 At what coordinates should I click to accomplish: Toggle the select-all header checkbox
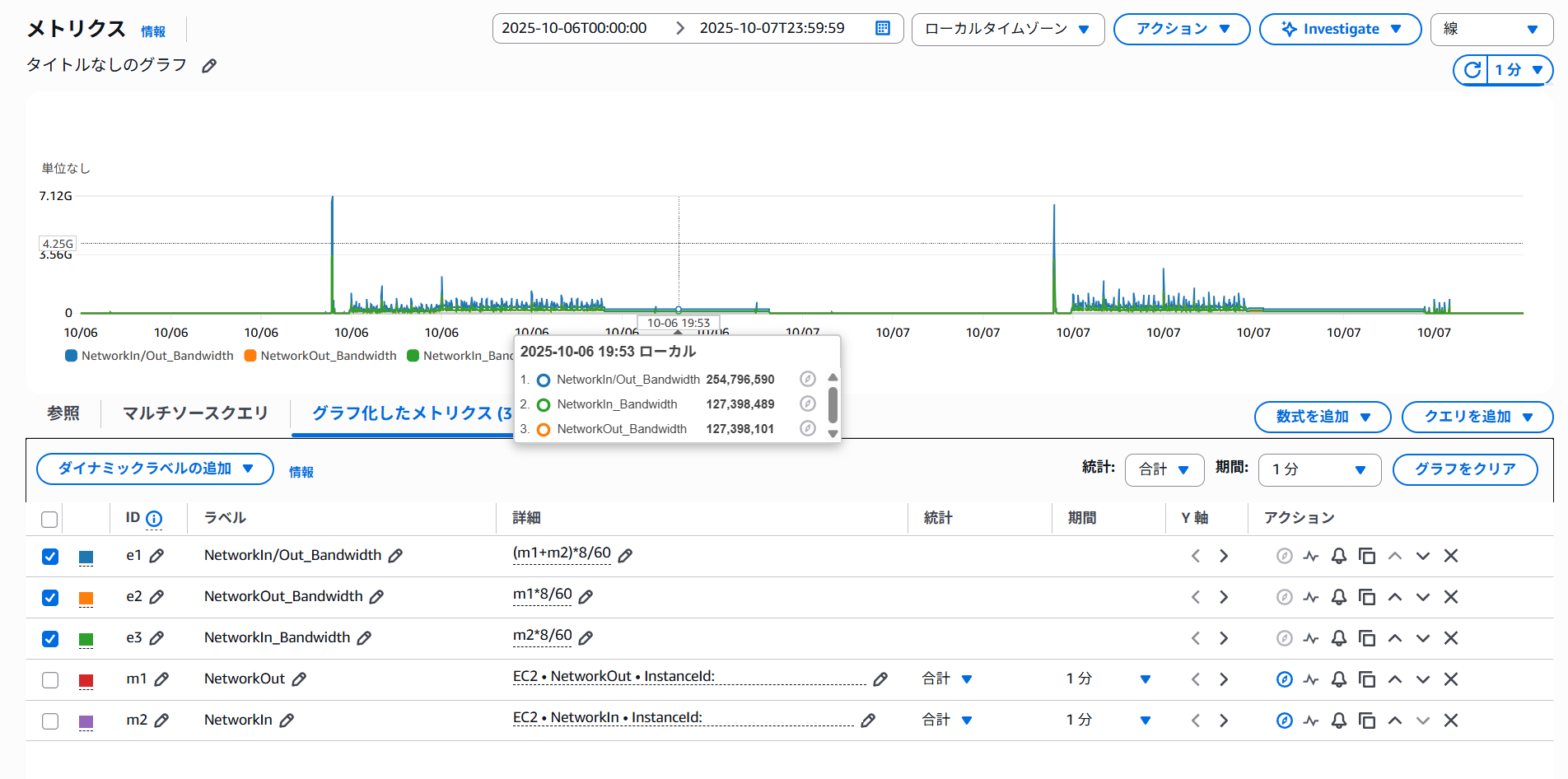coord(49,520)
